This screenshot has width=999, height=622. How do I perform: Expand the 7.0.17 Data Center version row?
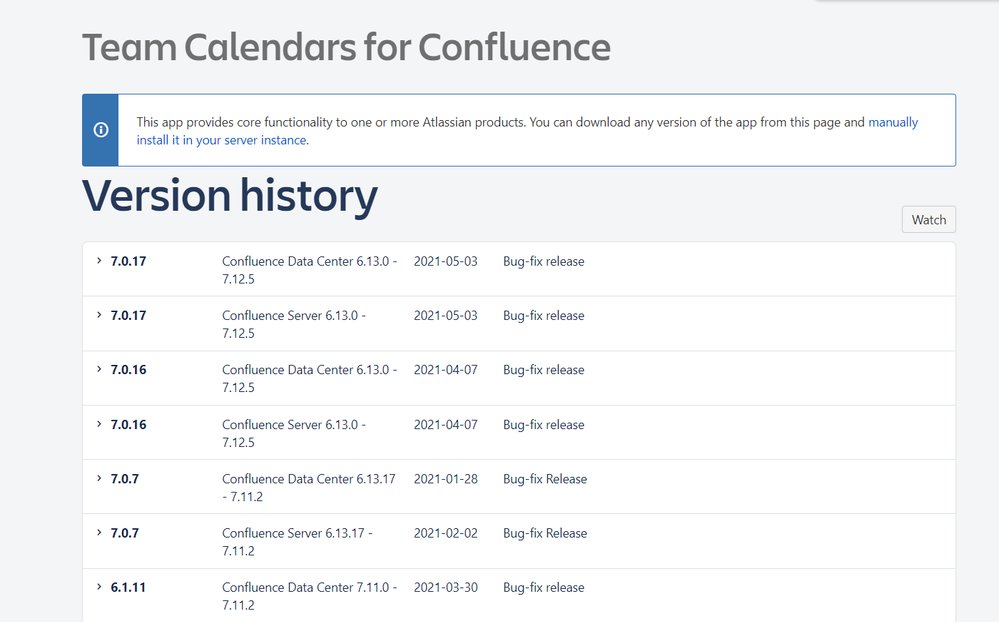tap(99, 261)
